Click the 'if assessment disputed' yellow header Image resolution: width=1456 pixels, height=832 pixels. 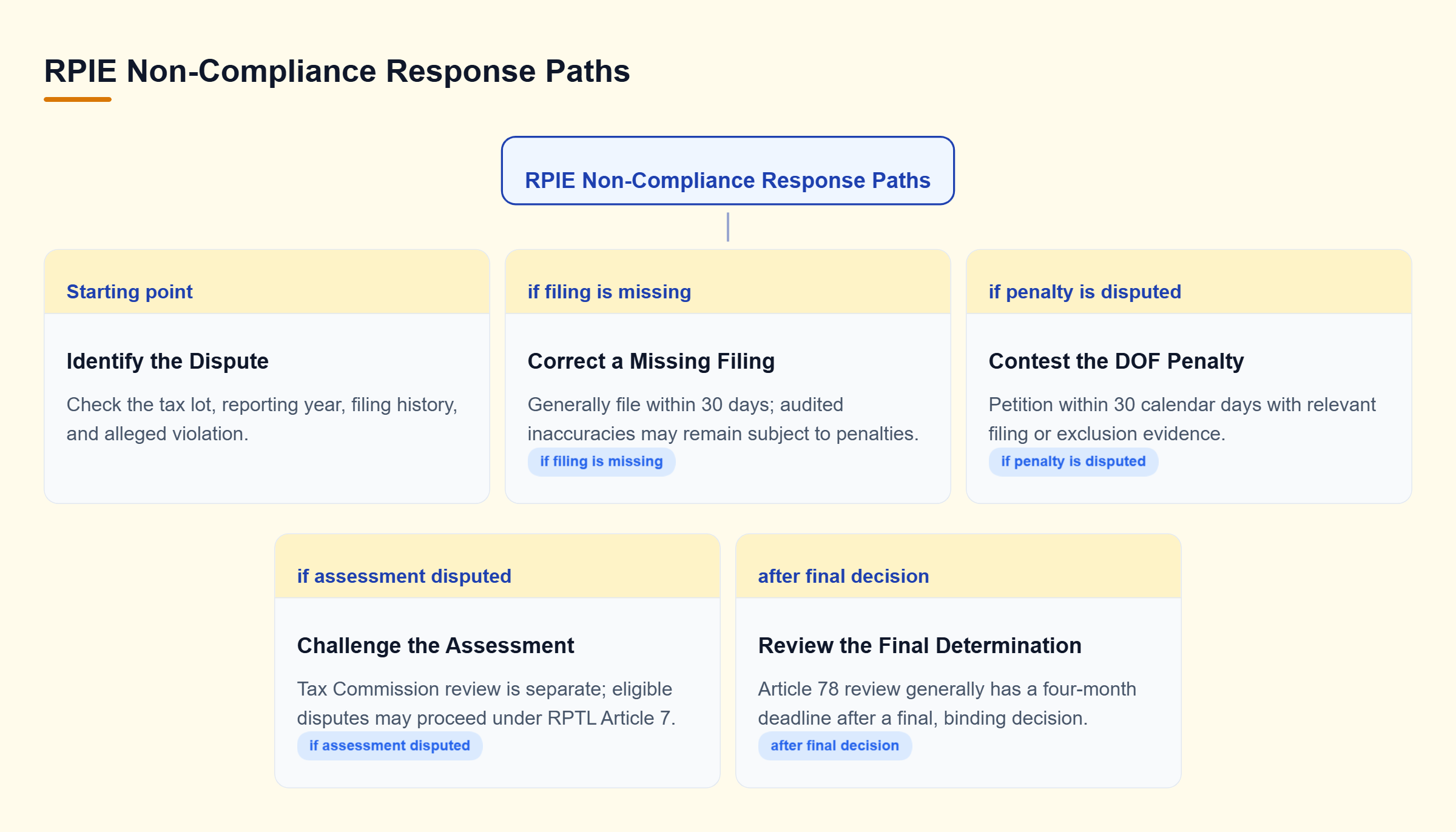click(x=497, y=566)
